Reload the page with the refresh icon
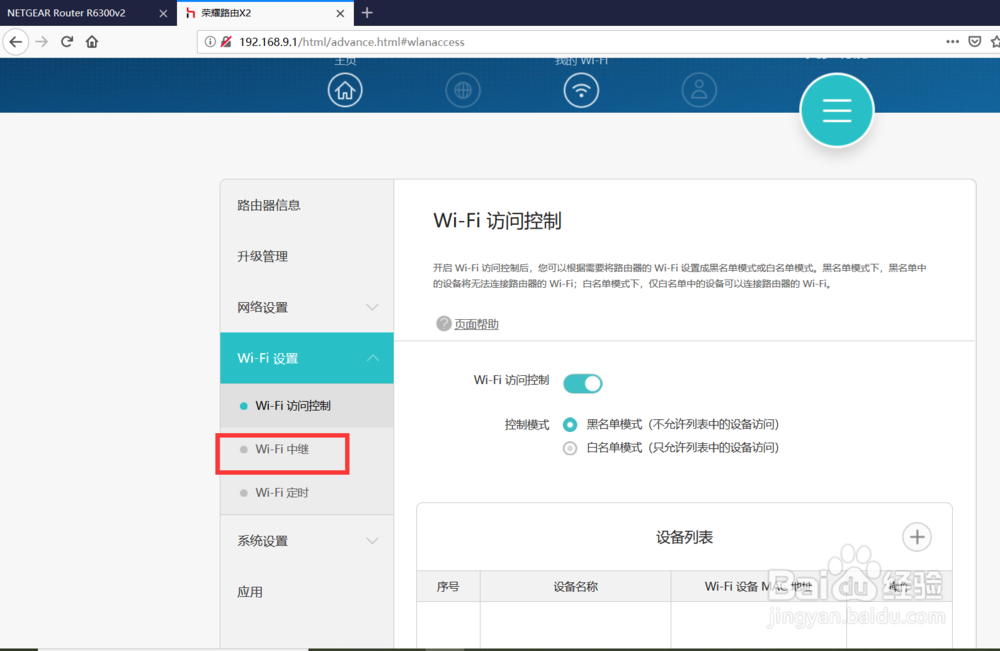 [x=67, y=42]
